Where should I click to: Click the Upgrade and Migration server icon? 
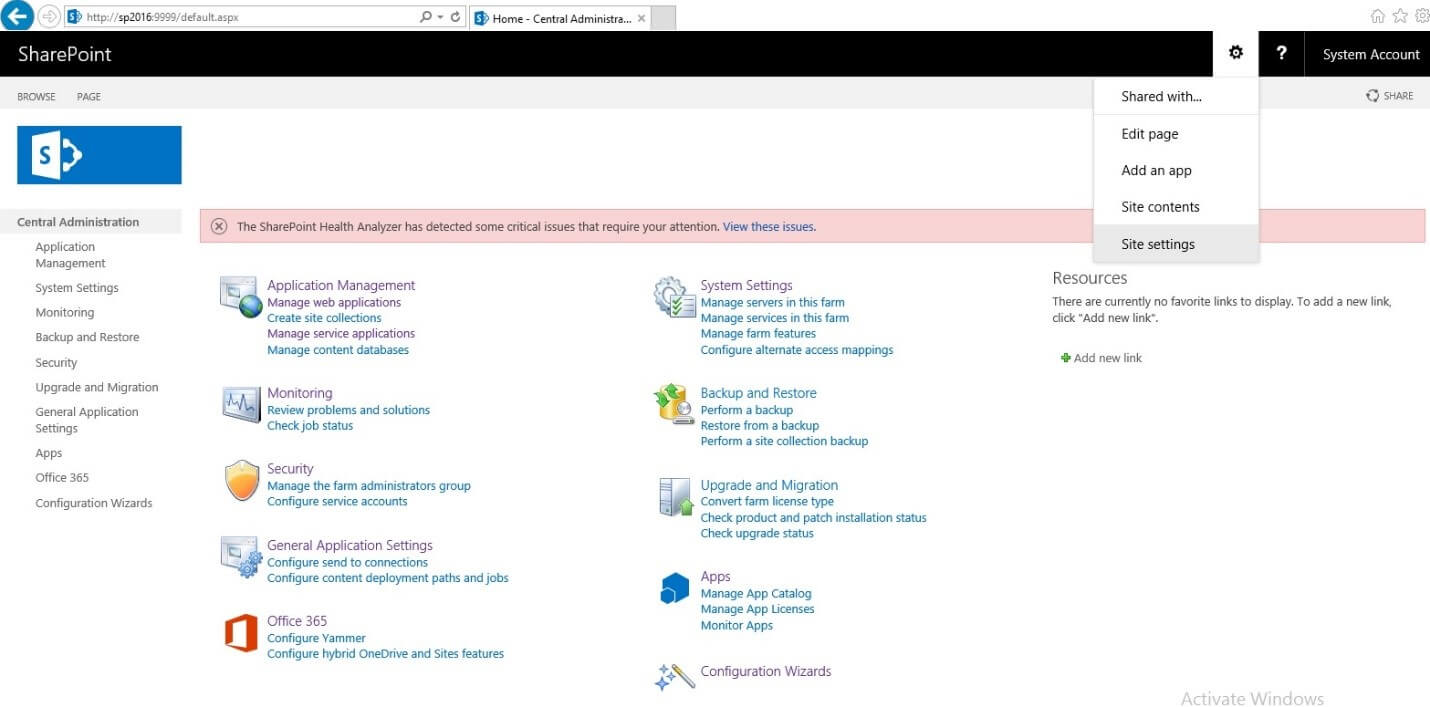tap(676, 497)
